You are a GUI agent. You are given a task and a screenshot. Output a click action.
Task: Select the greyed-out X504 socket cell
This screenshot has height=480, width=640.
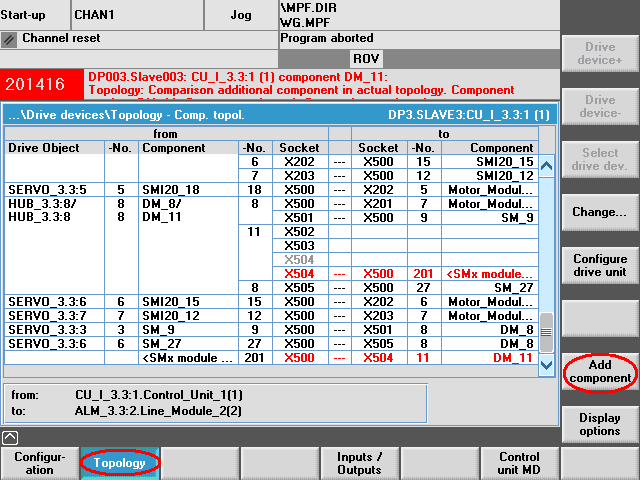tap(300, 260)
